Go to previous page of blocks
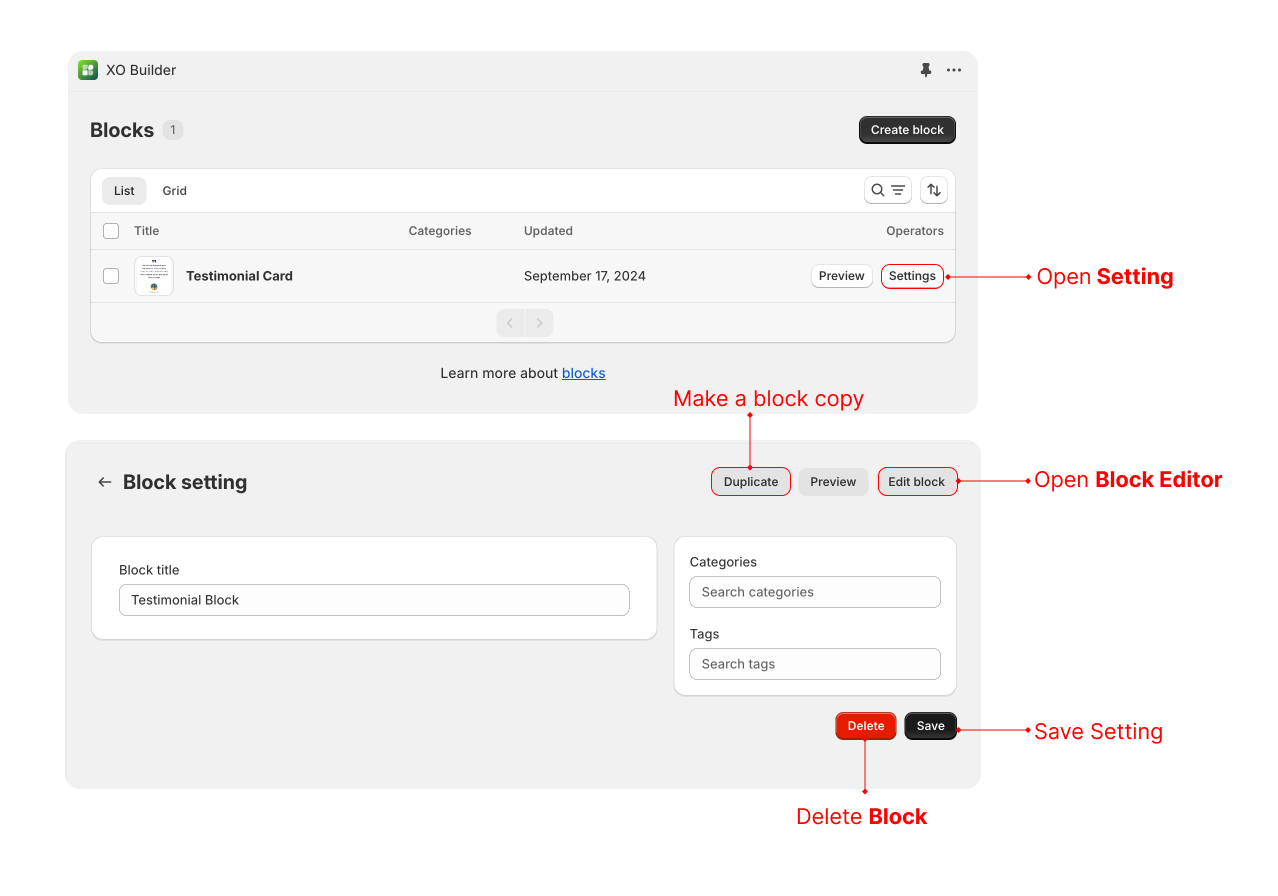The image size is (1278, 896). coord(511,323)
